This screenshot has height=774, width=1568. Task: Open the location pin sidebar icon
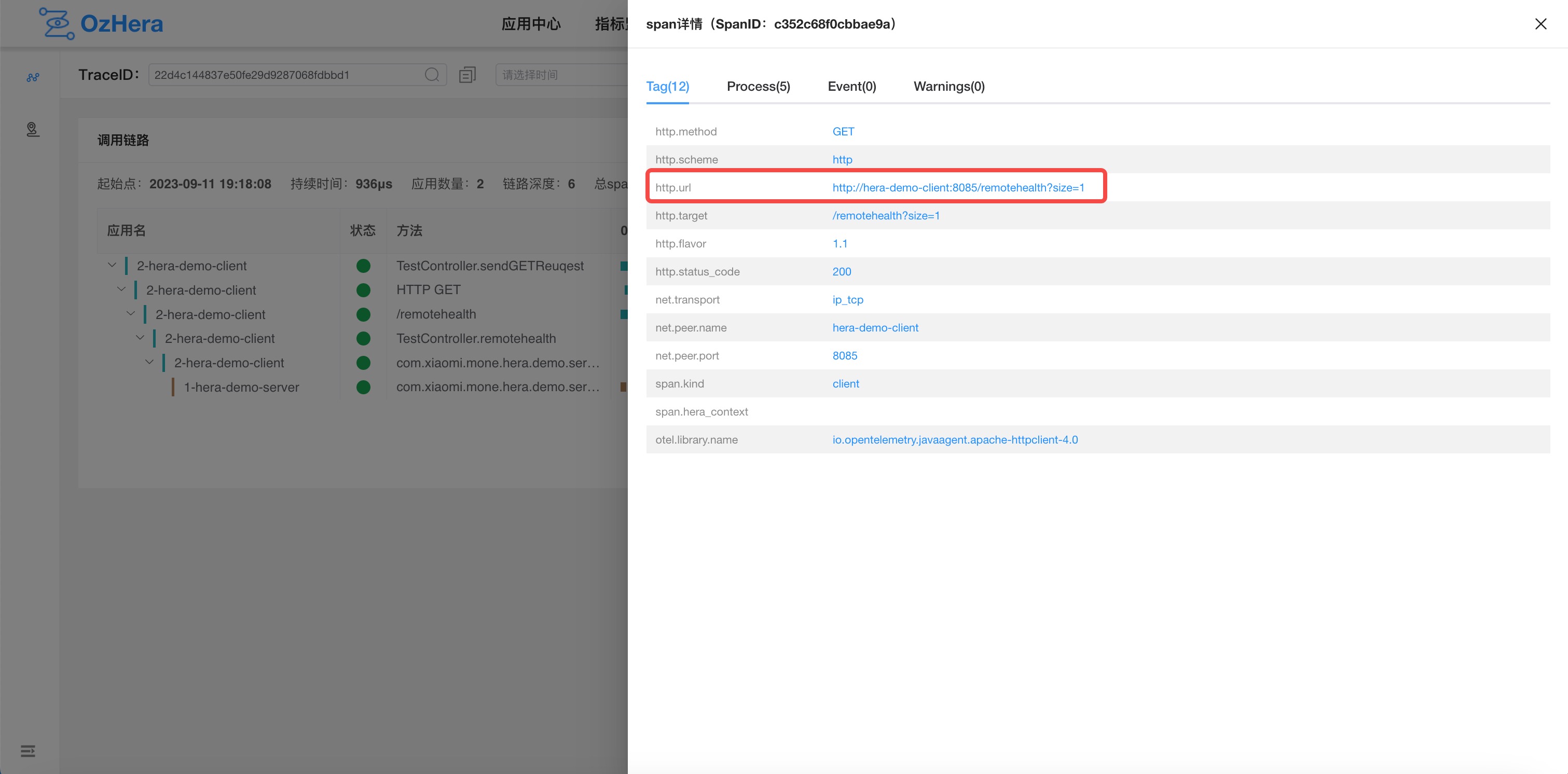click(x=33, y=129)
